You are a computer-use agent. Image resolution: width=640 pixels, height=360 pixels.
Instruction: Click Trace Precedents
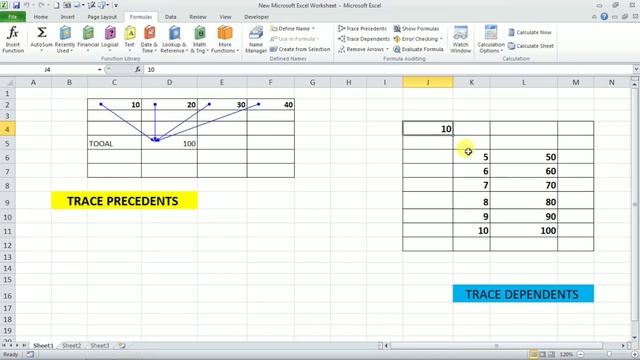362,29
